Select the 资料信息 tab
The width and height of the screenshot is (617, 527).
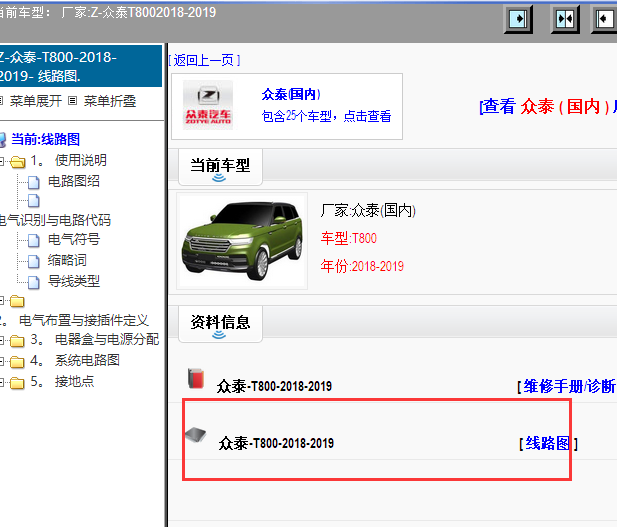point(220,324)
